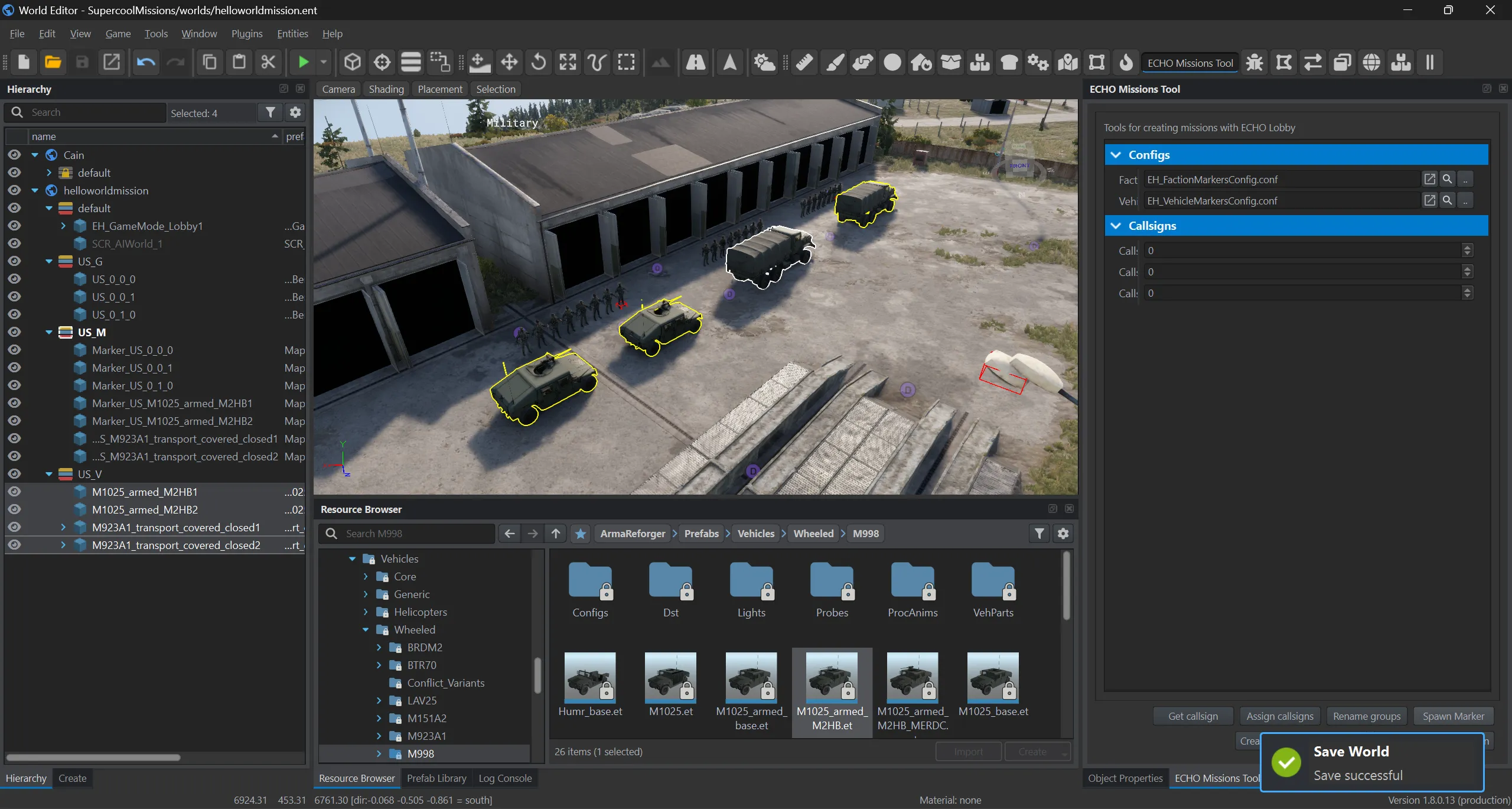Image resolution: width=1512 pixels, height=809 pixels.
Task: Undo the last action with the blue arrow
Action: coord(146,62)
